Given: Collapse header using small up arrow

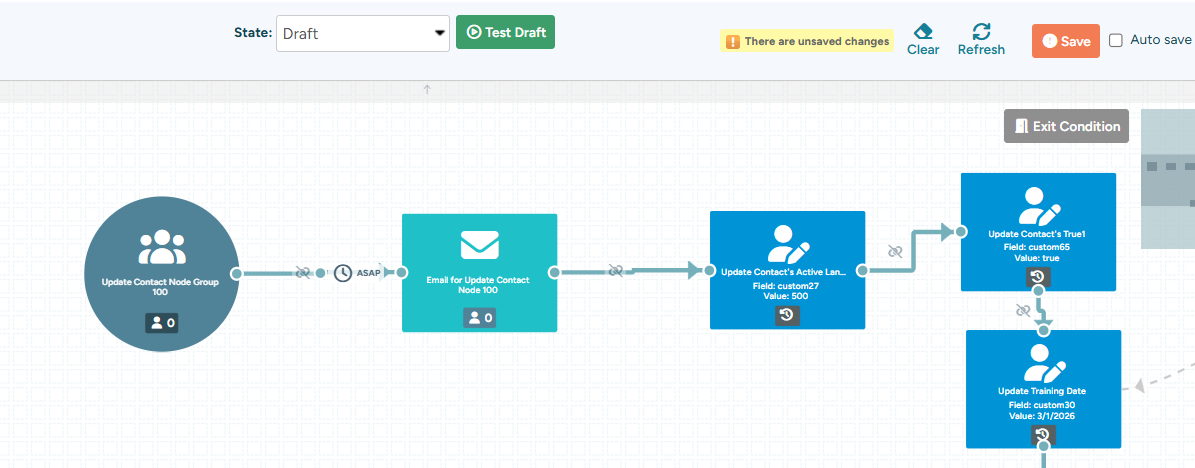Looking at the screenshot, I should click(x=427, y=89).
